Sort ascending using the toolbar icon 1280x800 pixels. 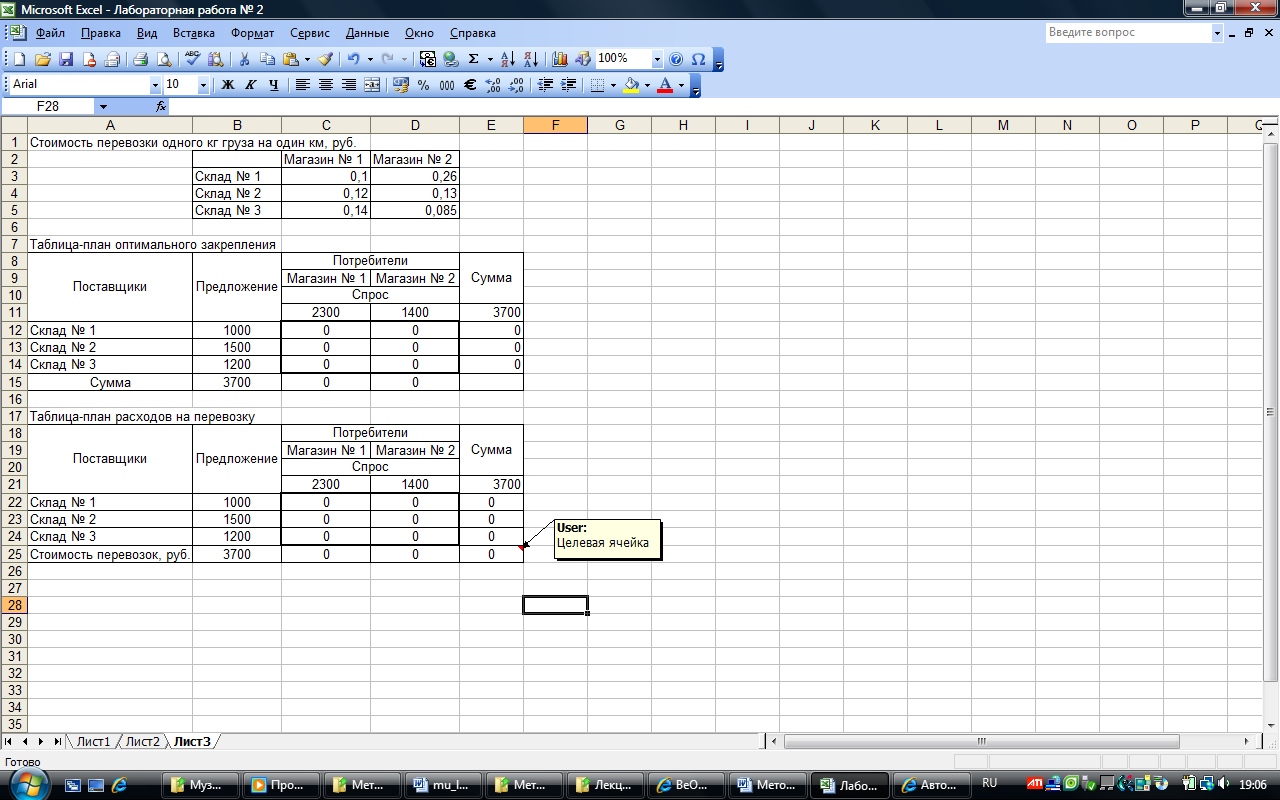click(507, 59)
